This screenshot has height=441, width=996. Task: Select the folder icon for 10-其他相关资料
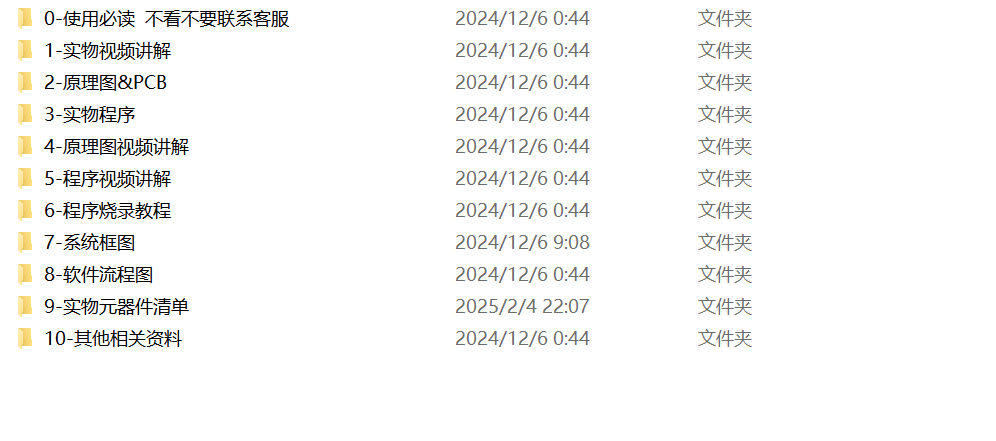click(x=25, y=339)
